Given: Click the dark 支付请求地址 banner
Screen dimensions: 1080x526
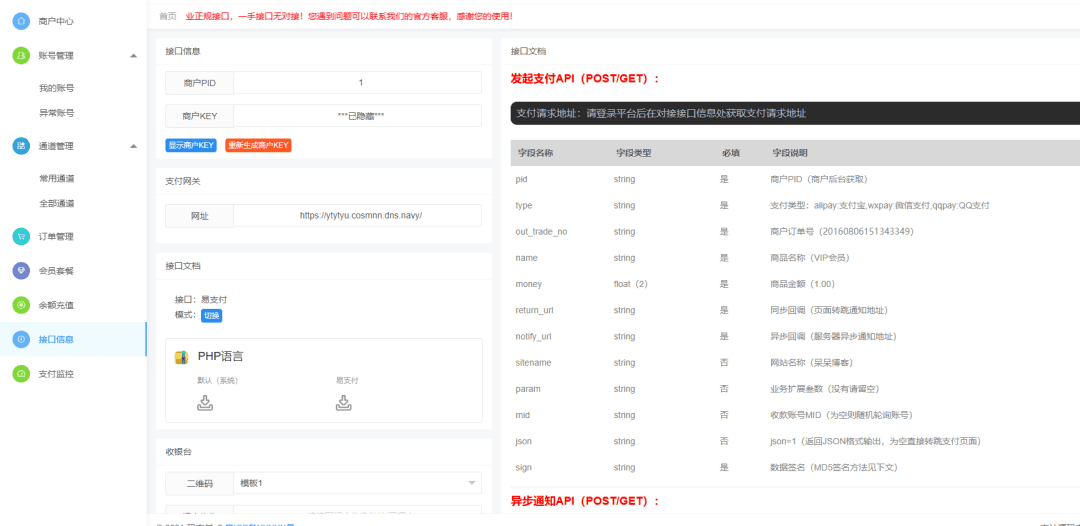Looking at the screenshot, I should coord(795,114).
